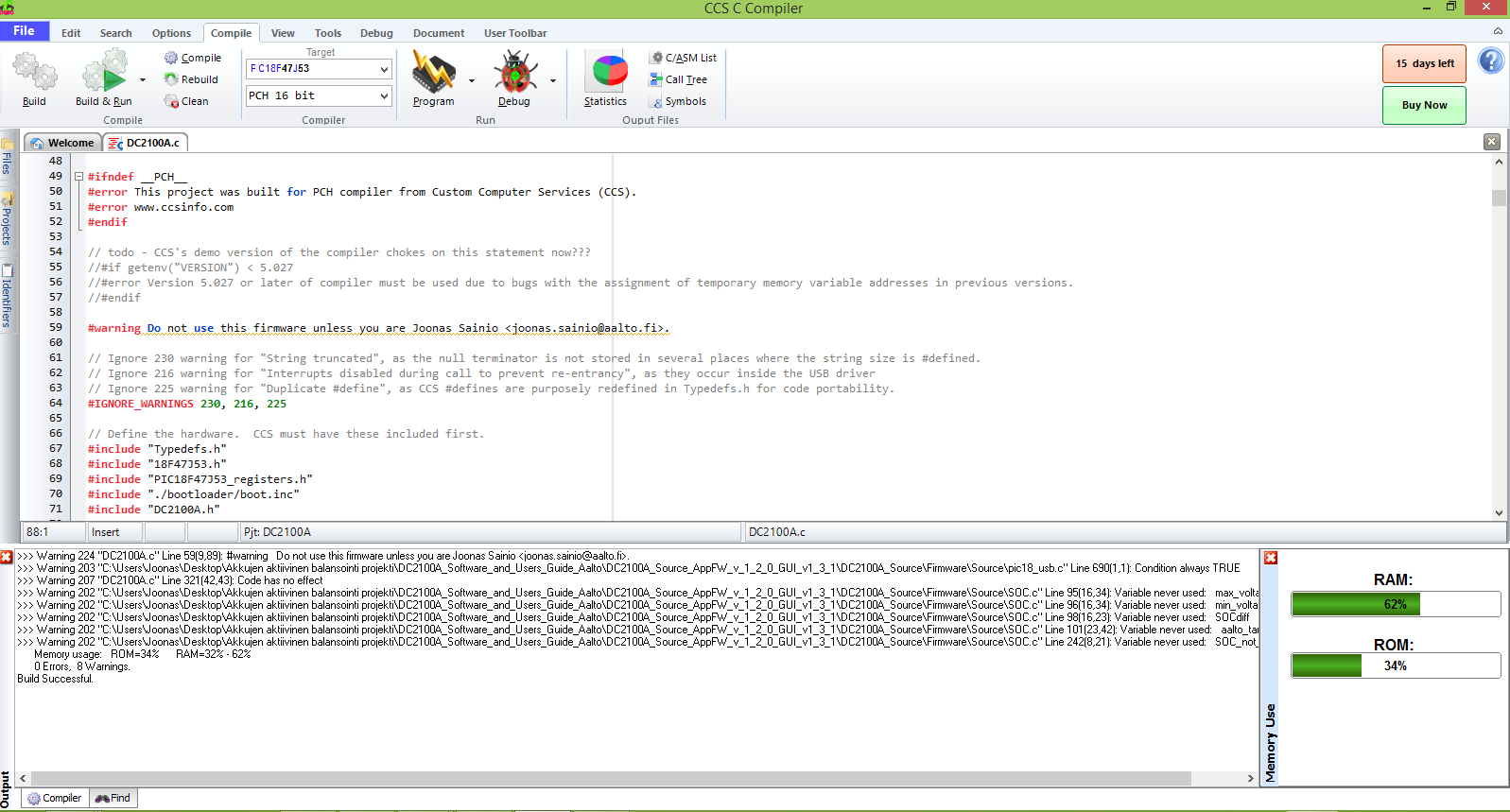The image size is (1510, 812).
Task: Click the output horizontal scrollbar thumb
Action: click(611, 778)
